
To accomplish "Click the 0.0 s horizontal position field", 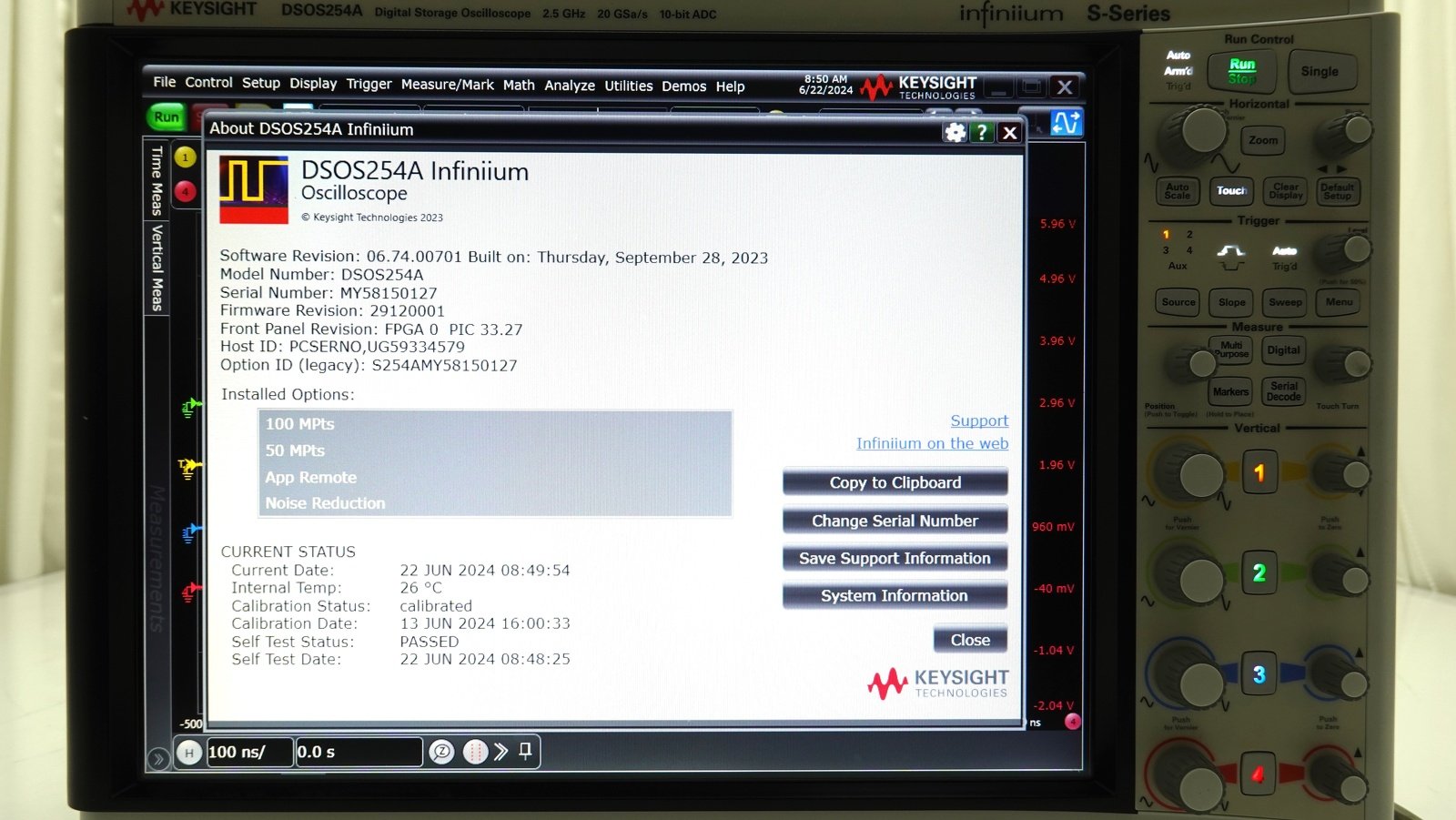I will click(x=359, y=752).
